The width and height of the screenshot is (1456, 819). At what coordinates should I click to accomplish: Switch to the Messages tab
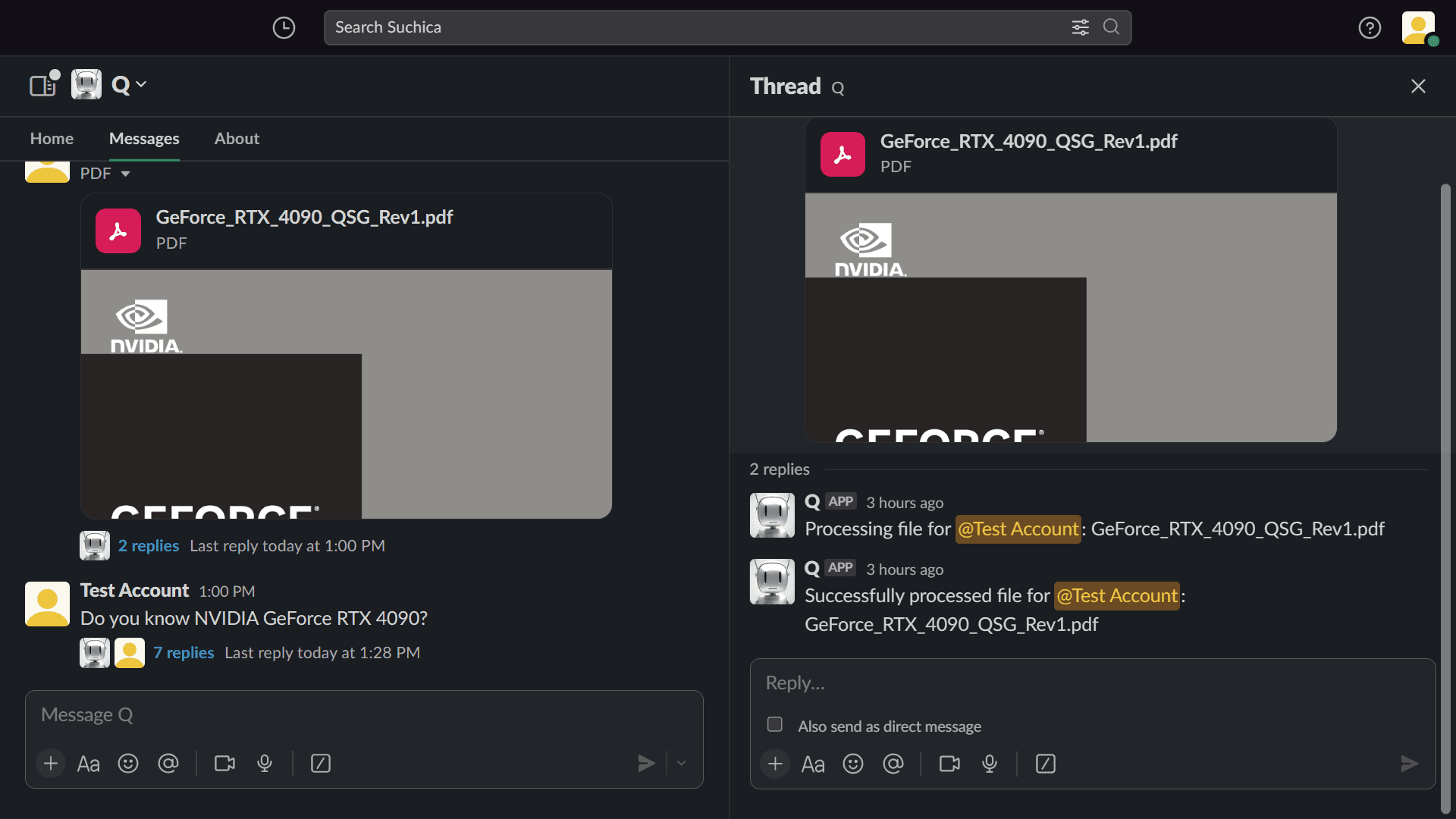click(x=144, y=138)
